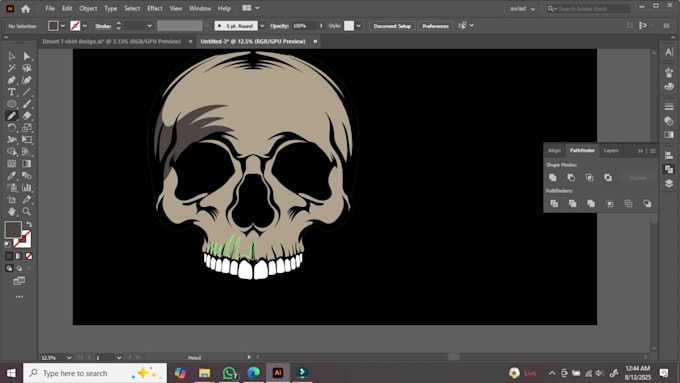Open zoom level 12.5% dropdown
680x383 pixels.
(69, 358)
